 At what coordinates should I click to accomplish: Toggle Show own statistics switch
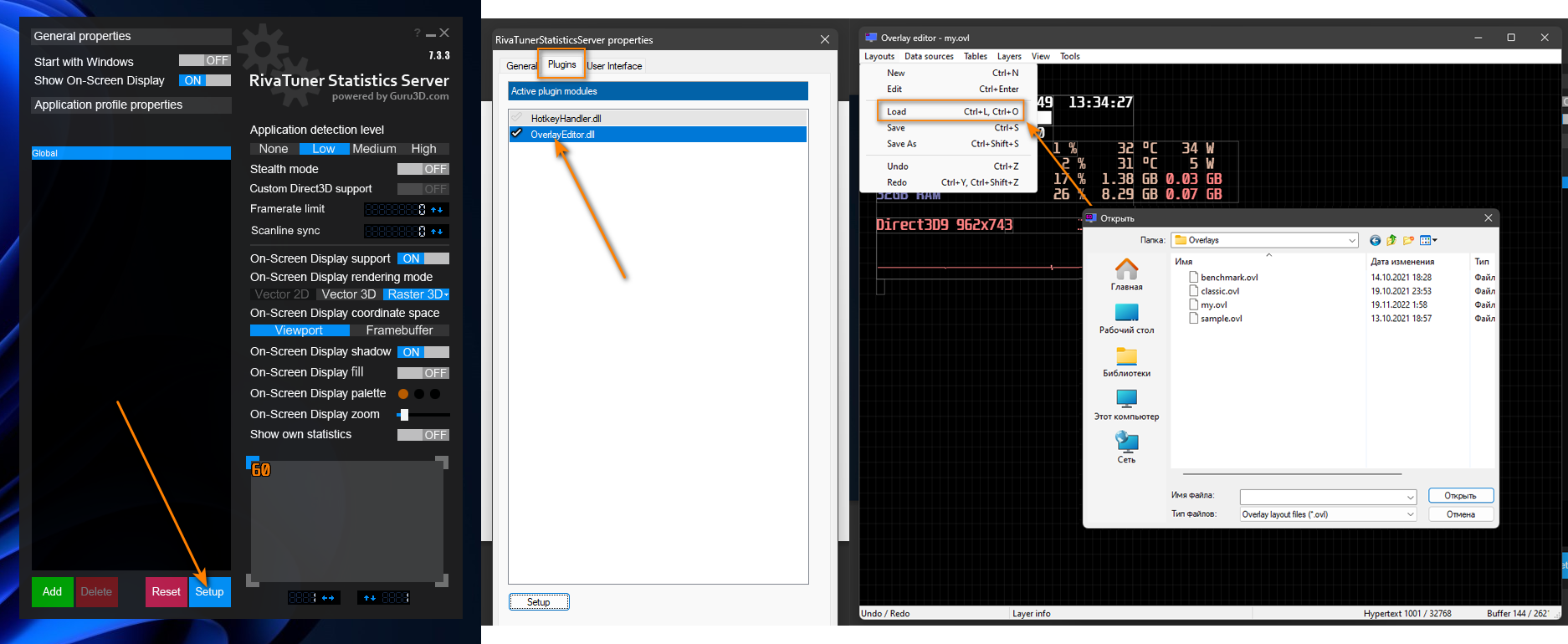click(x=423, y=435)
